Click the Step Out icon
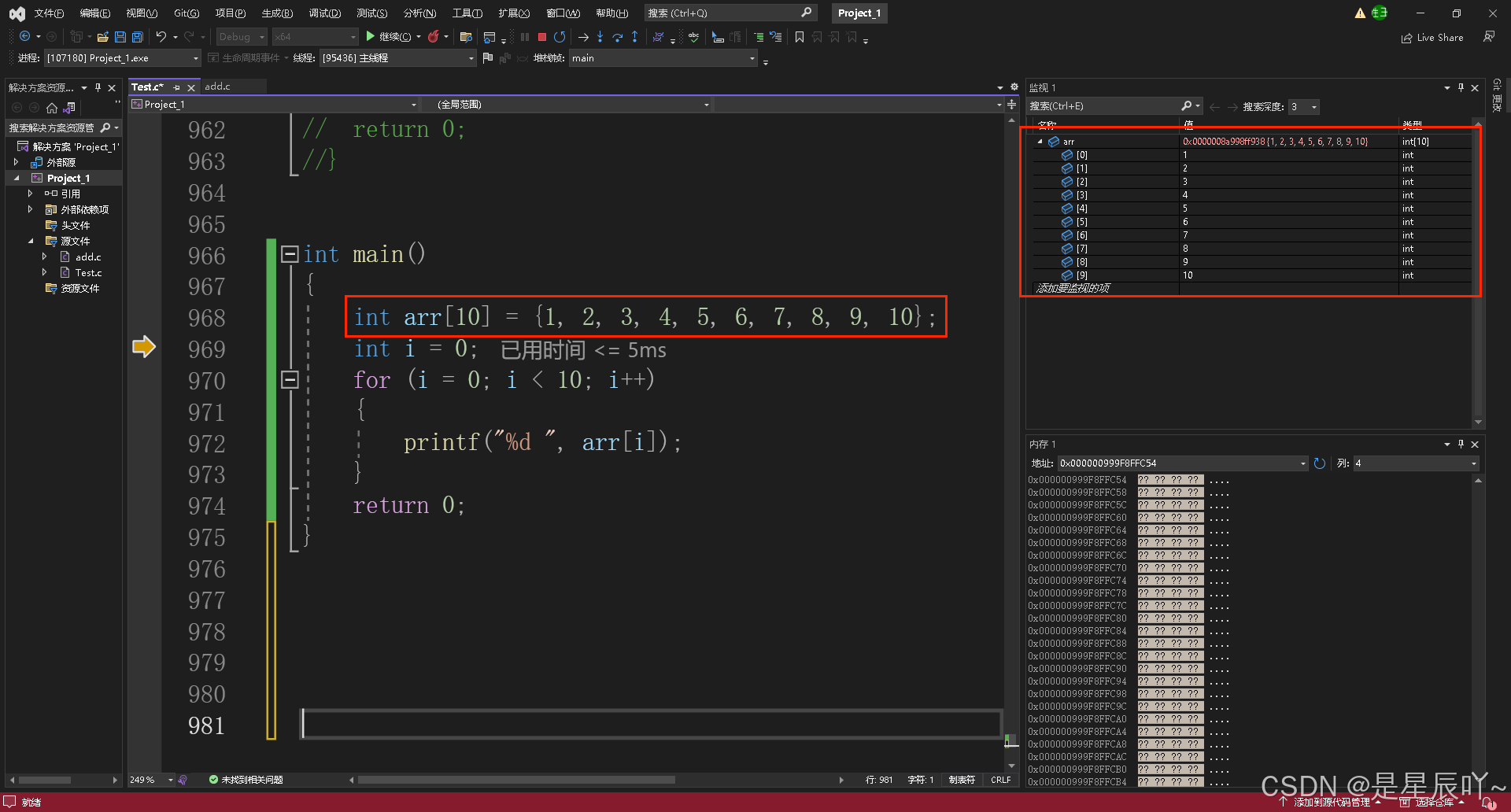Viewport: 1511px width, 812px height. tap(634, 37)
